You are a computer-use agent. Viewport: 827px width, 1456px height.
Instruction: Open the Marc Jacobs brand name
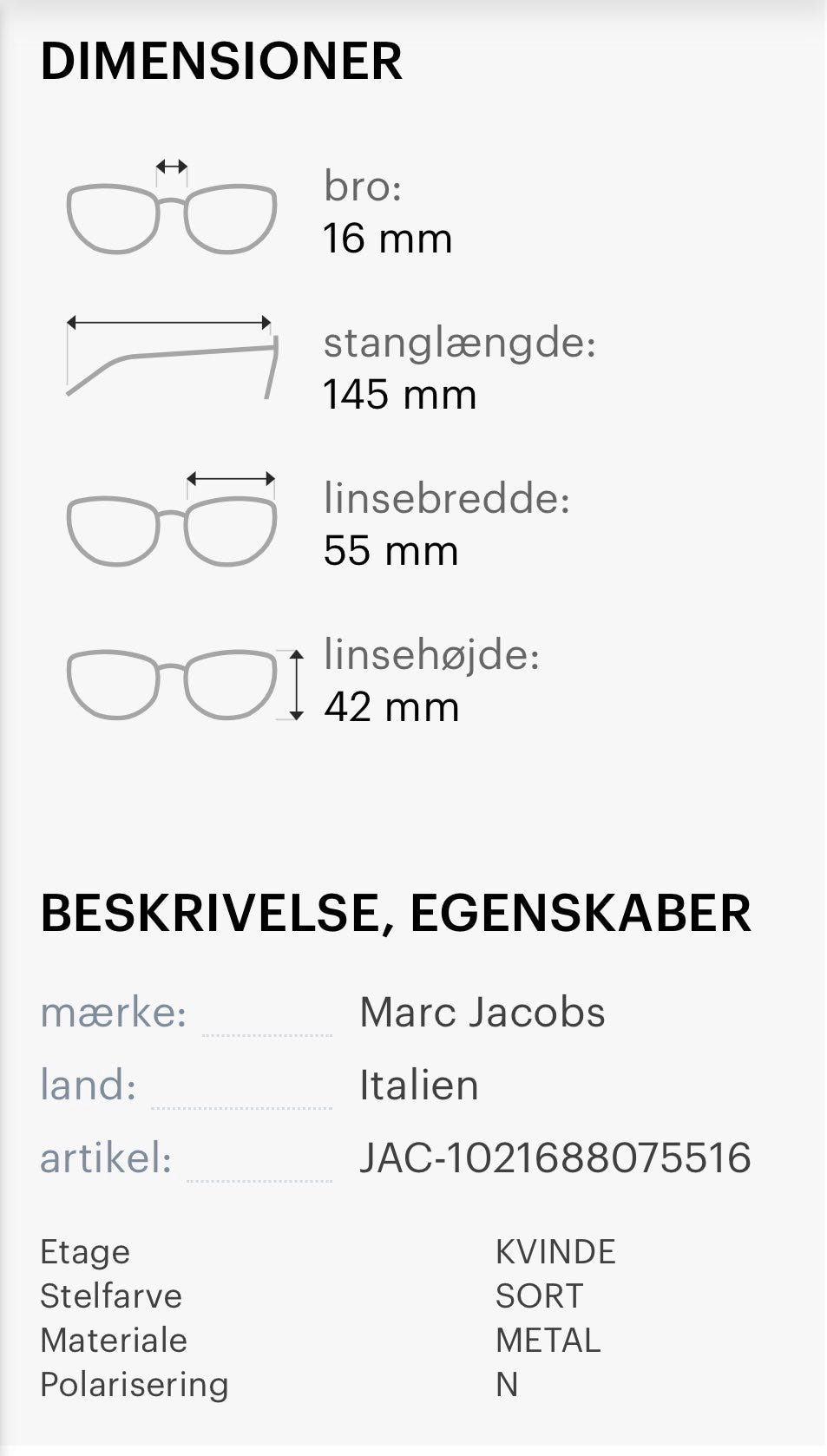(482, 1013)
